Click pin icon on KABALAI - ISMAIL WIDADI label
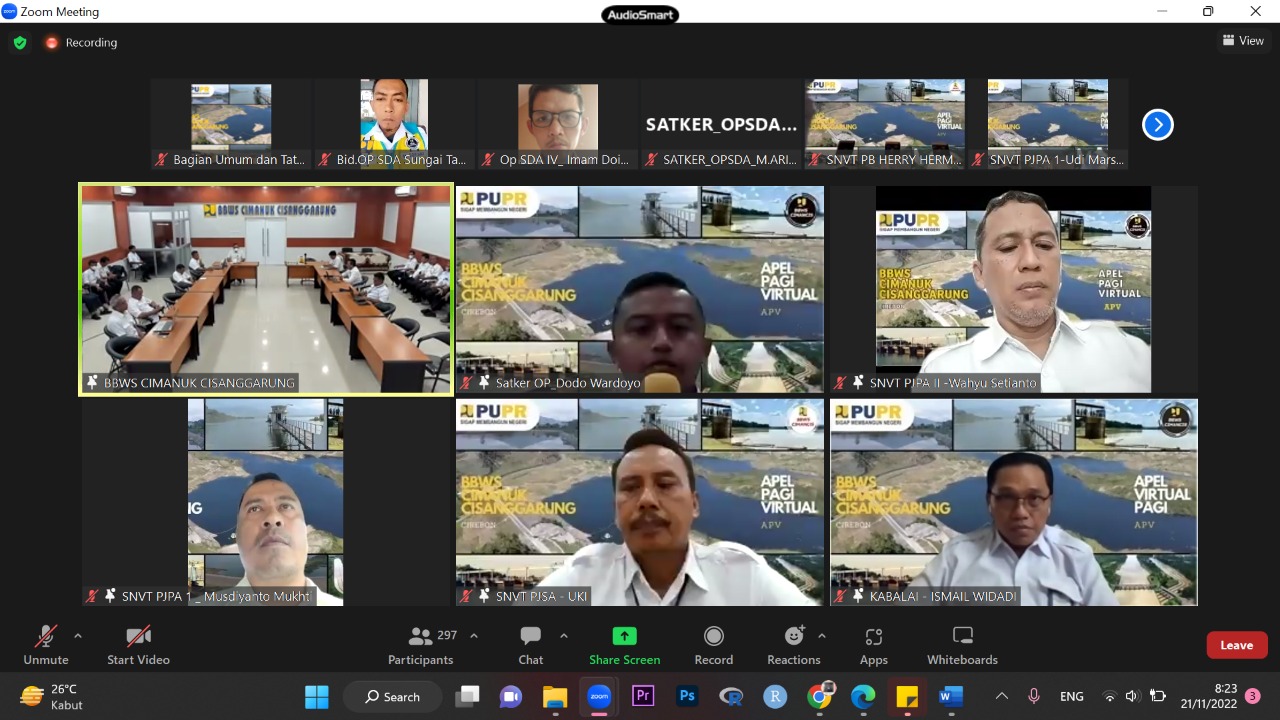The height and width of the screenshot is (720, 1280). pos(858,596)
